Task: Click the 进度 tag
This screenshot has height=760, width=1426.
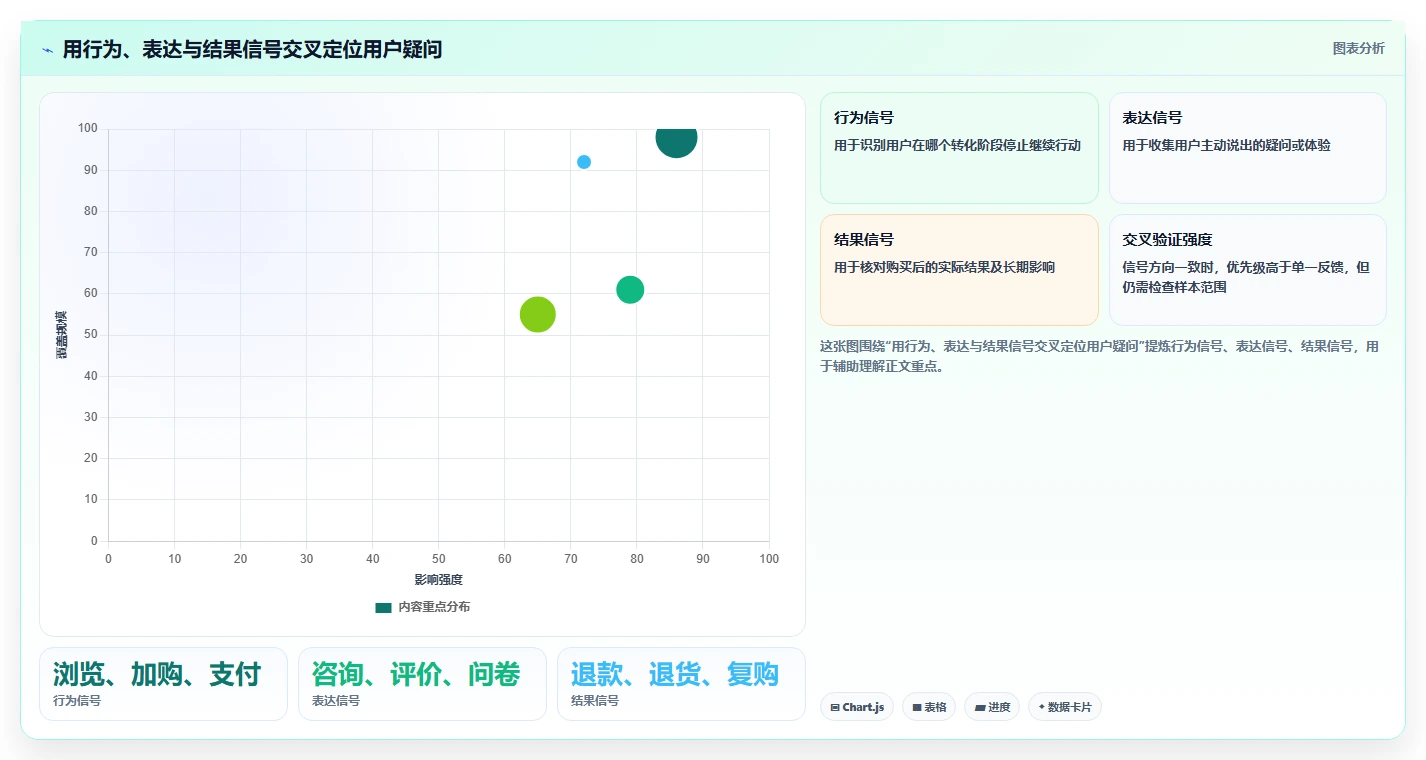Action: click(992, 707)
